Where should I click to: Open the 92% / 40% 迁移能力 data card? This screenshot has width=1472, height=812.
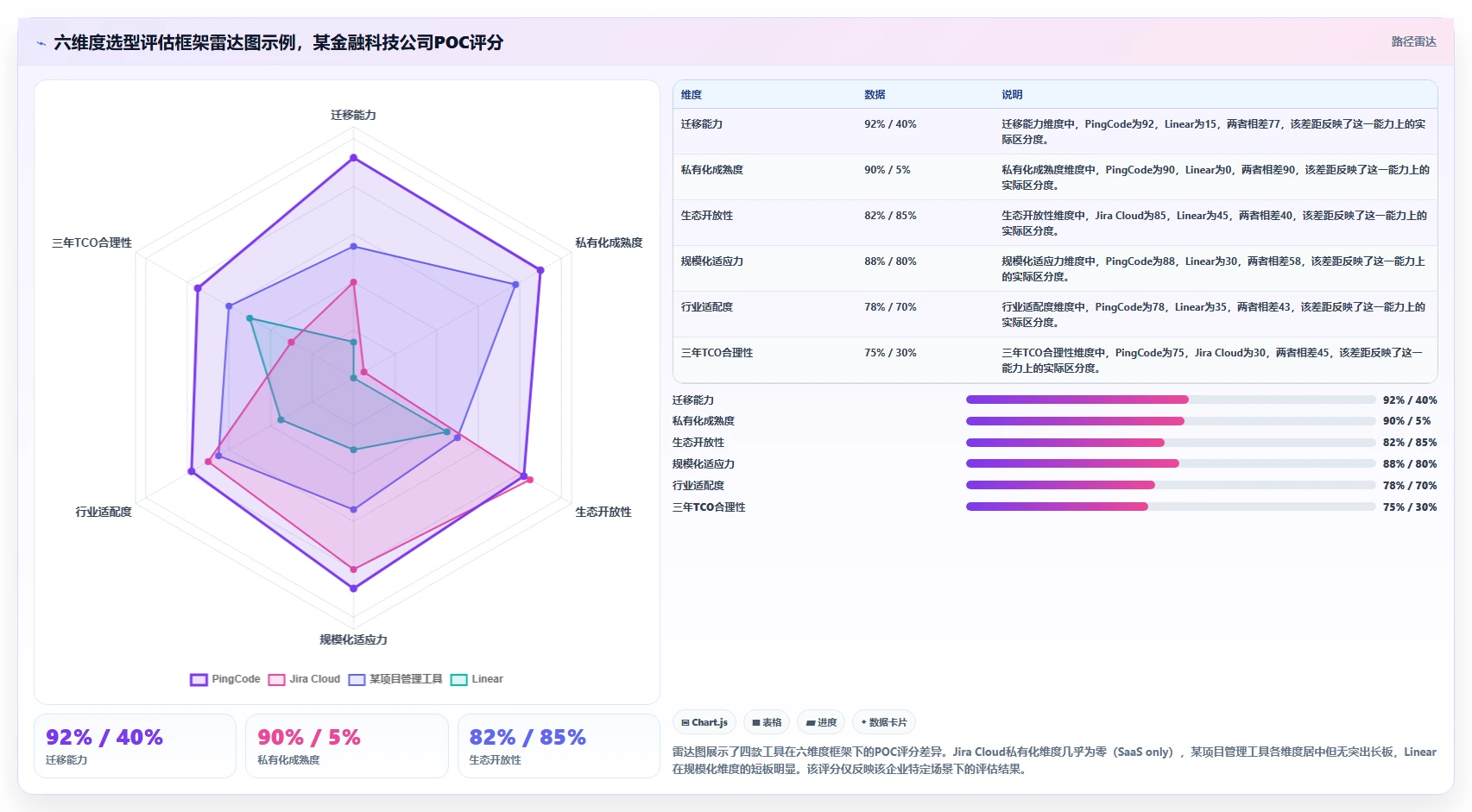coord(135,746)
